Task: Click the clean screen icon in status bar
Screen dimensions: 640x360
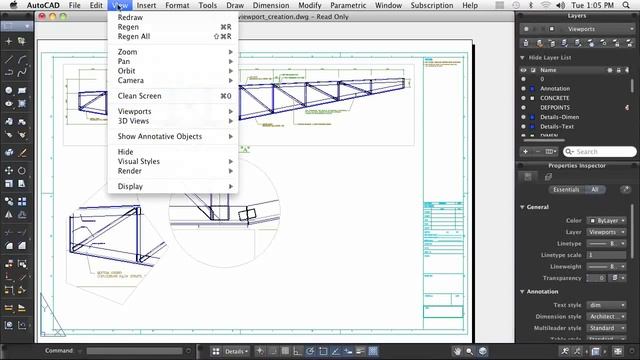Action: (x=618, y=351)
